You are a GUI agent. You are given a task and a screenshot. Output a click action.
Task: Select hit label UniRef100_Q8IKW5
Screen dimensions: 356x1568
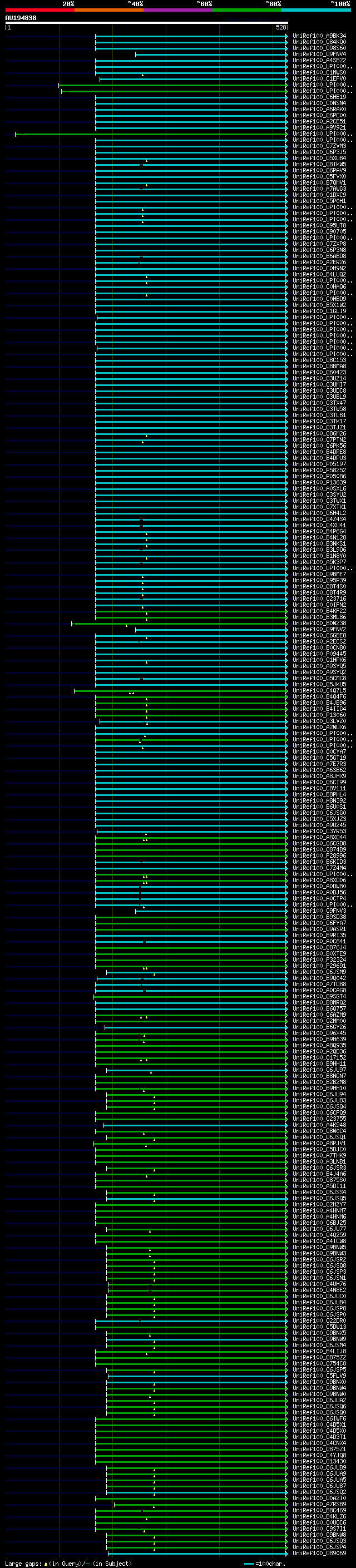pyautogui.click(x=319, y=164)
